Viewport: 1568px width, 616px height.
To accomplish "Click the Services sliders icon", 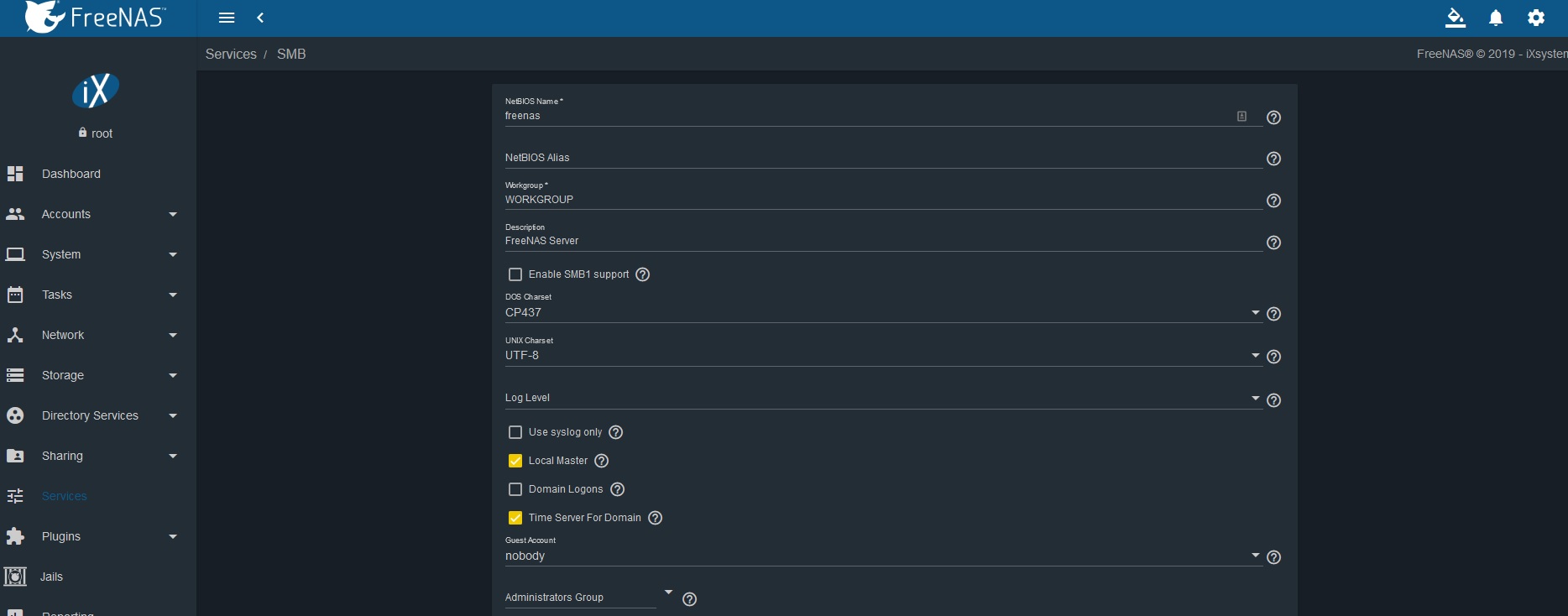I will click(15, 496).
